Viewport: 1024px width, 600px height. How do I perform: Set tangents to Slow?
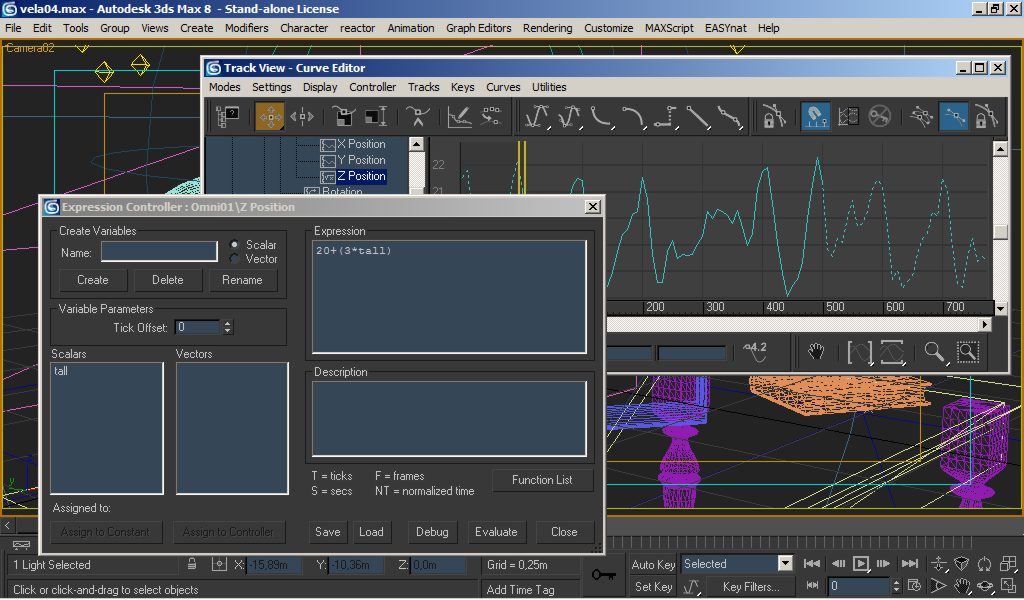[633, 117]
